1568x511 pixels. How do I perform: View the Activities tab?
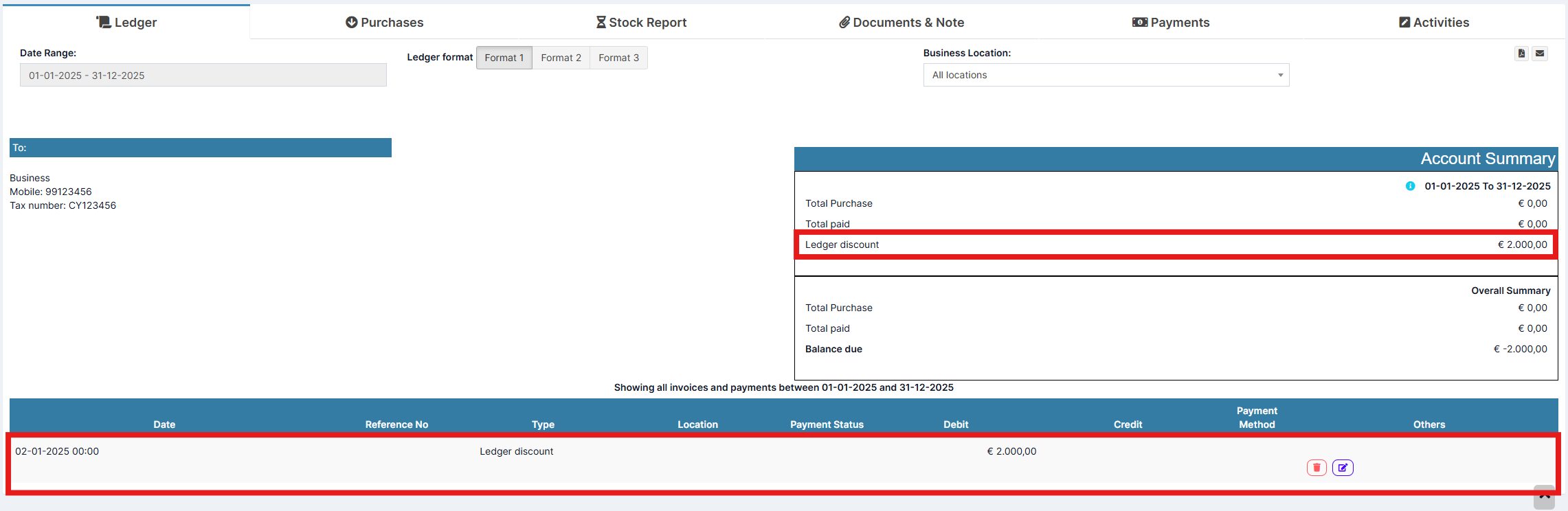click(x=1434, y=23)
